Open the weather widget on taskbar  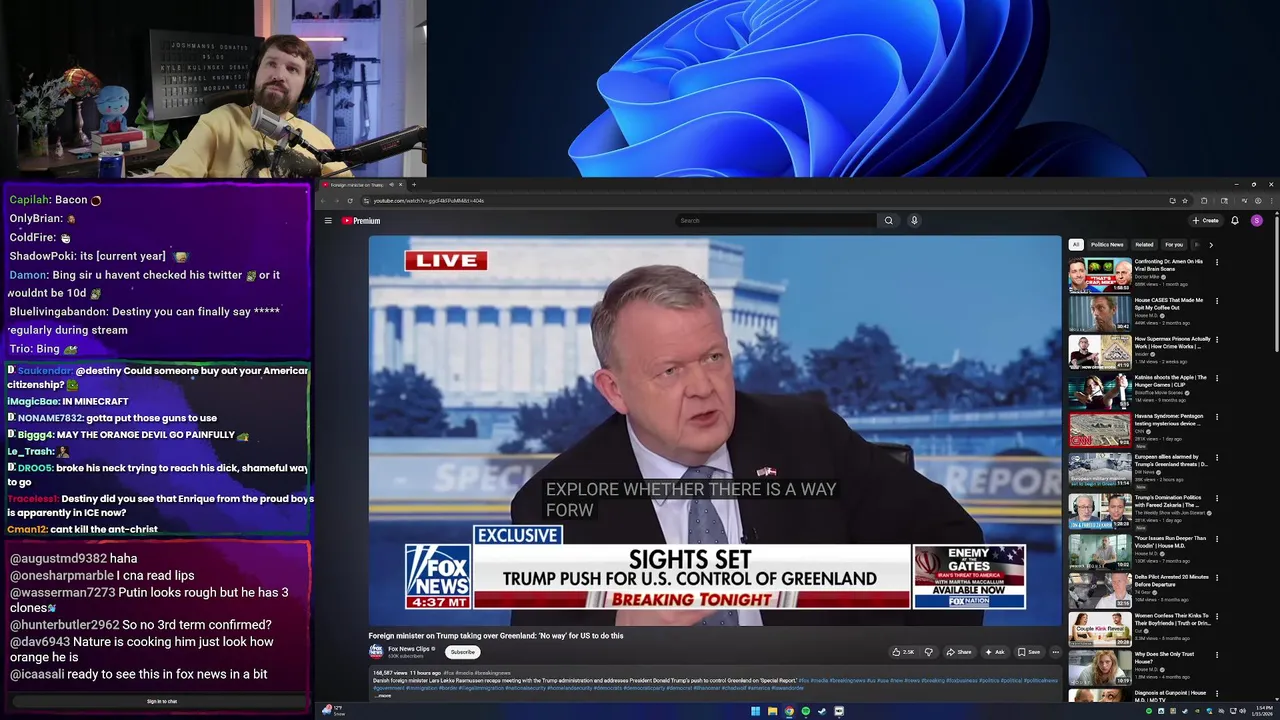click(333, 711)
